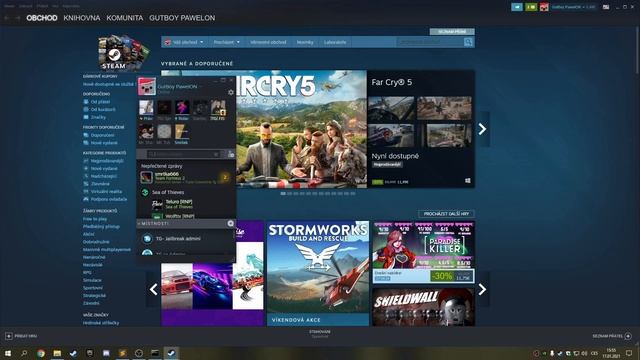Select the first carousel page indicator
This screenshot has width=640, height=360.
pos(283,193)
